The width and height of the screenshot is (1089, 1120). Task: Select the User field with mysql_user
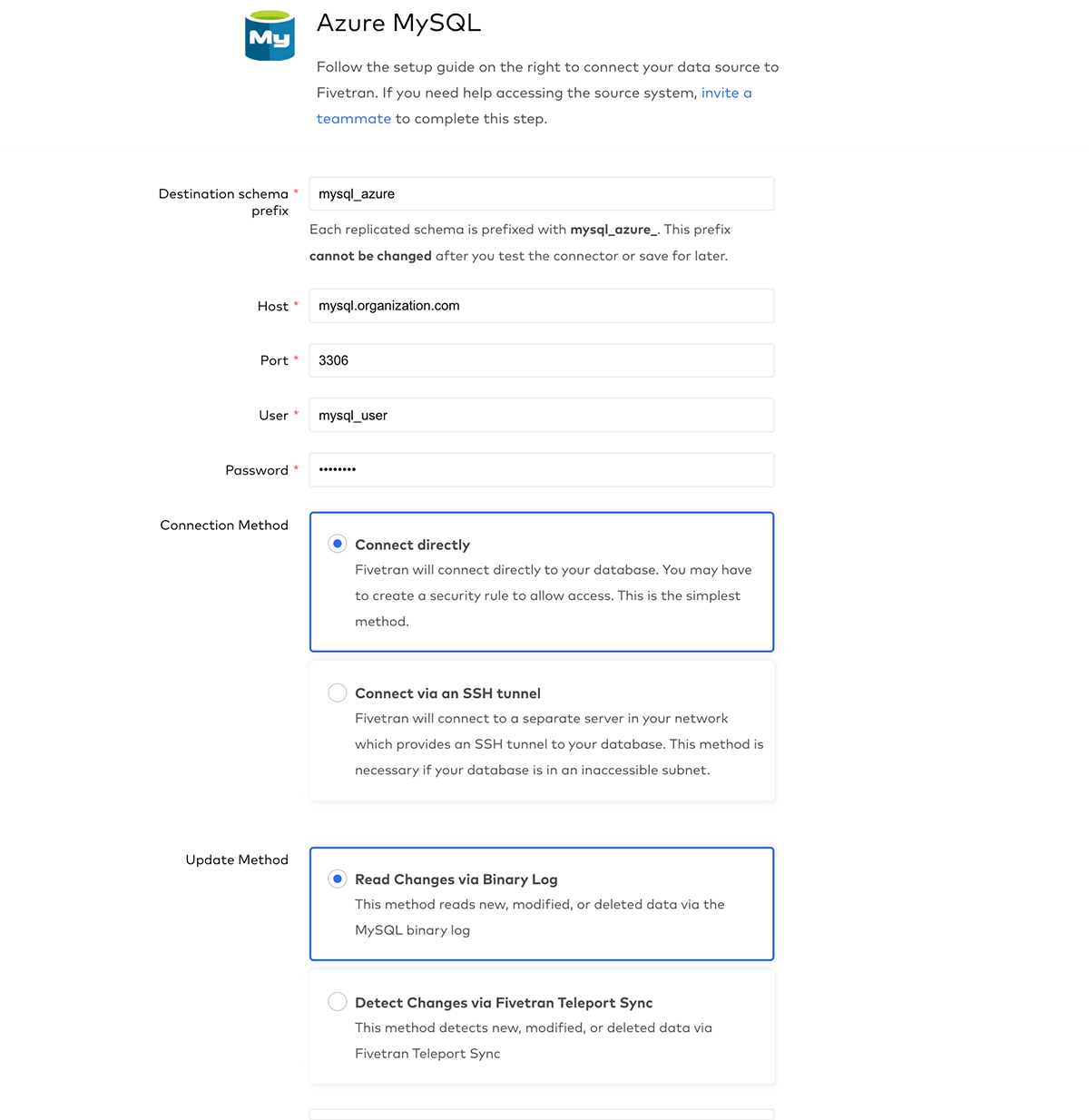[x=542, y=415]
